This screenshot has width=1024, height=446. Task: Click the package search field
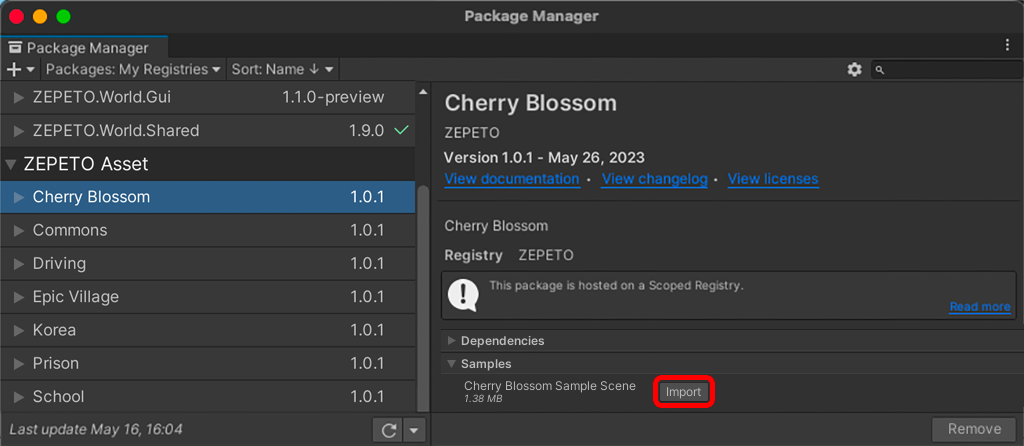pyautogui.click(x=947, y=70)
